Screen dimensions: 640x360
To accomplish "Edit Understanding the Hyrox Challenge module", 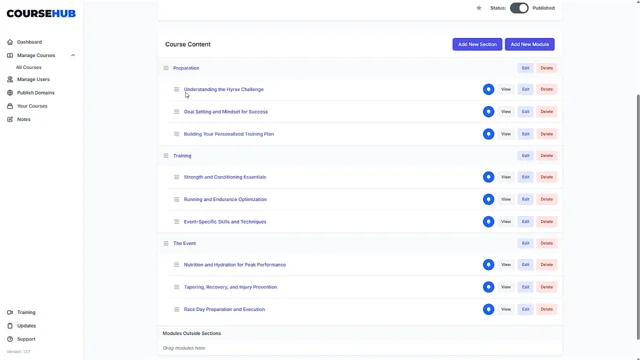I will [x=525, y=89].
